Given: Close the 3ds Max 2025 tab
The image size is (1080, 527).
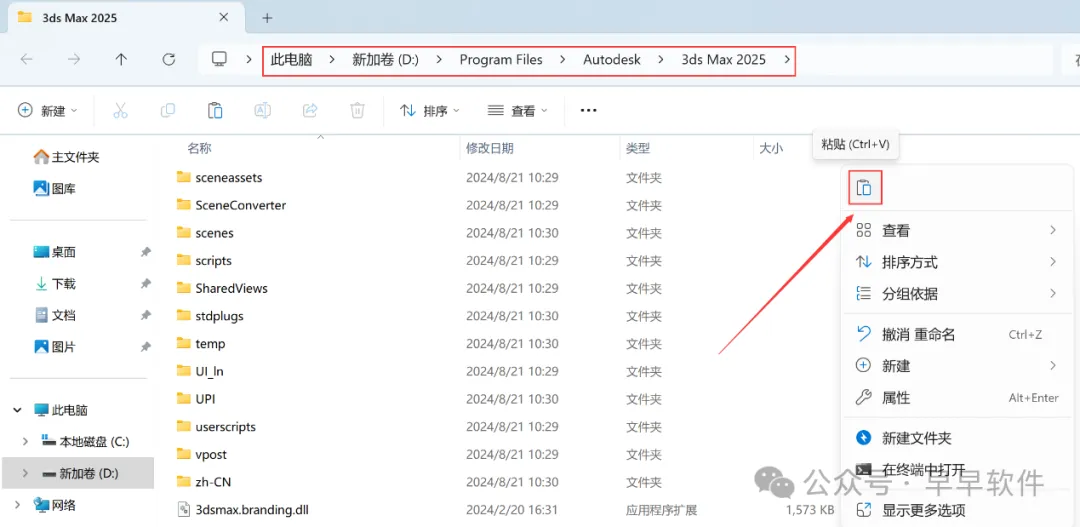Looking at the screenshot, I should tap(223, 17).
